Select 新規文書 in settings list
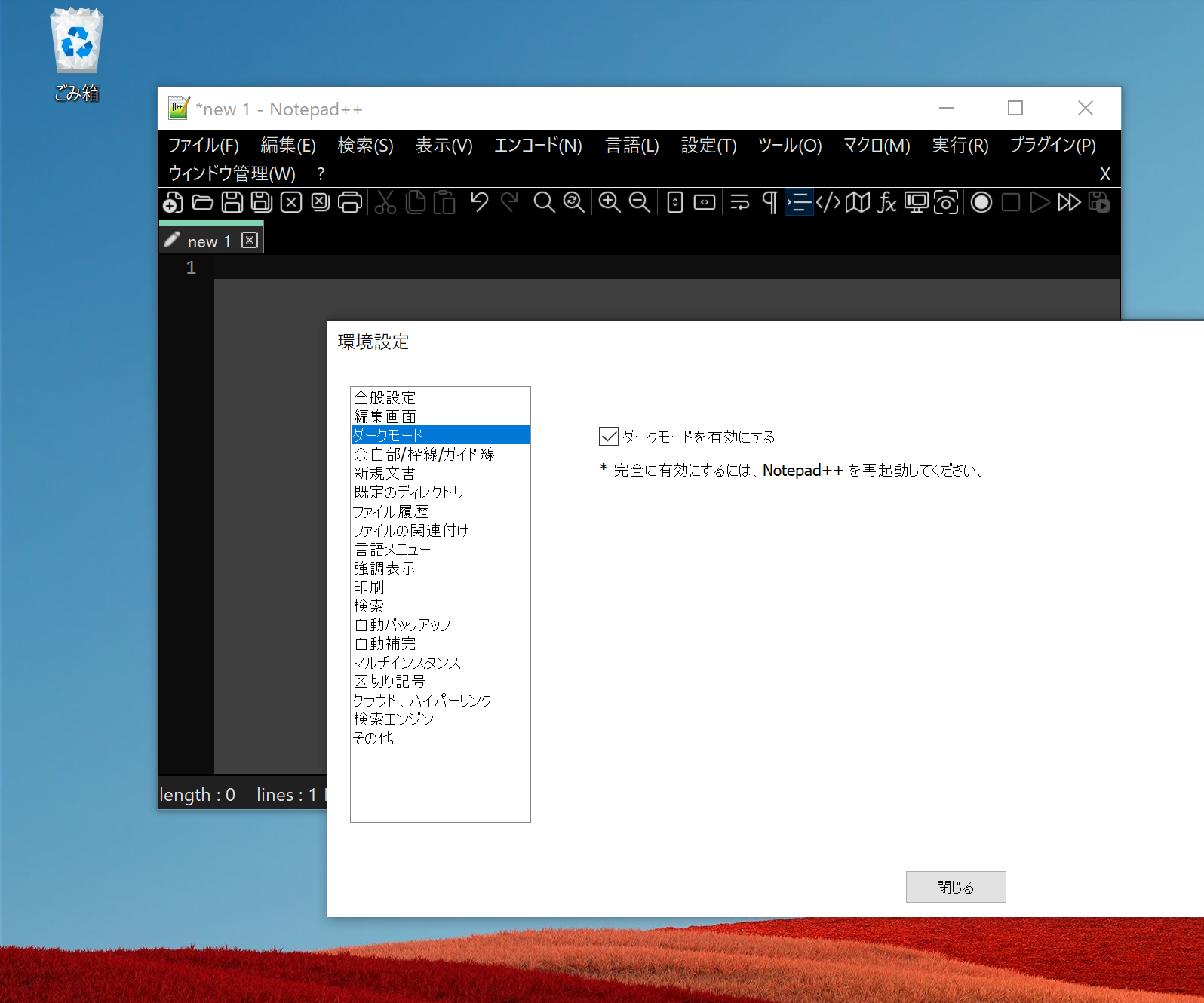The height and width of the screenshot is (1003, 1204). click(x=440, y=473)
